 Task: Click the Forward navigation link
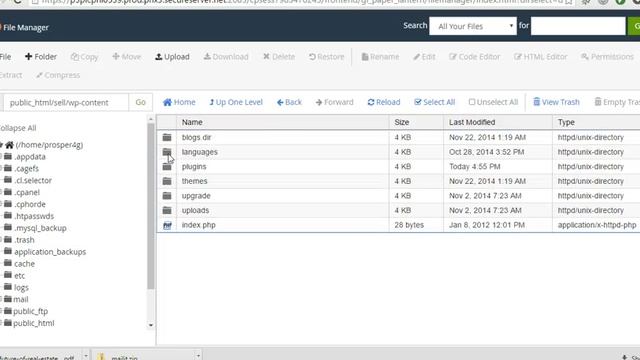pyautogui.click(x=334, y=102)
